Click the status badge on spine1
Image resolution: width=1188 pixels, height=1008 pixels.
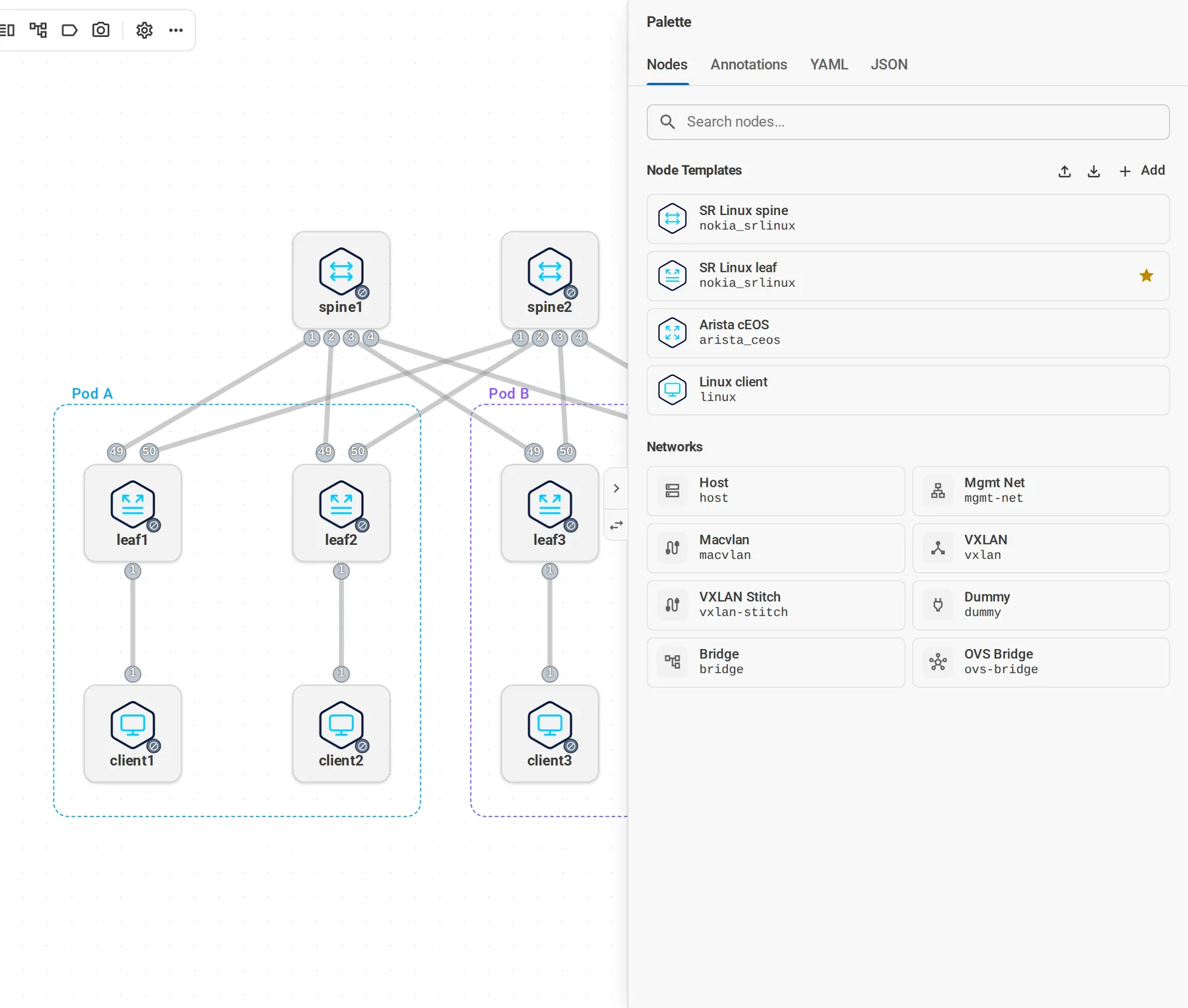(x=362, y=292)
